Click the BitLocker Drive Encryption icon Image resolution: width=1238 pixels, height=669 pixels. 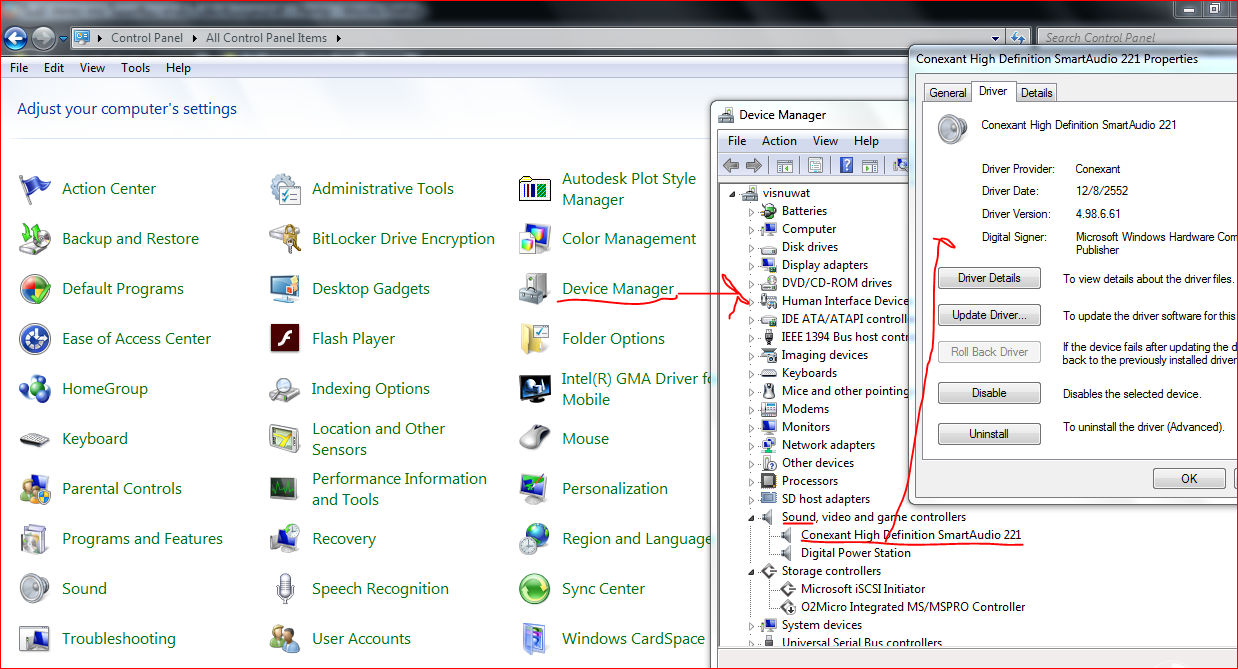tap(285, 238)
